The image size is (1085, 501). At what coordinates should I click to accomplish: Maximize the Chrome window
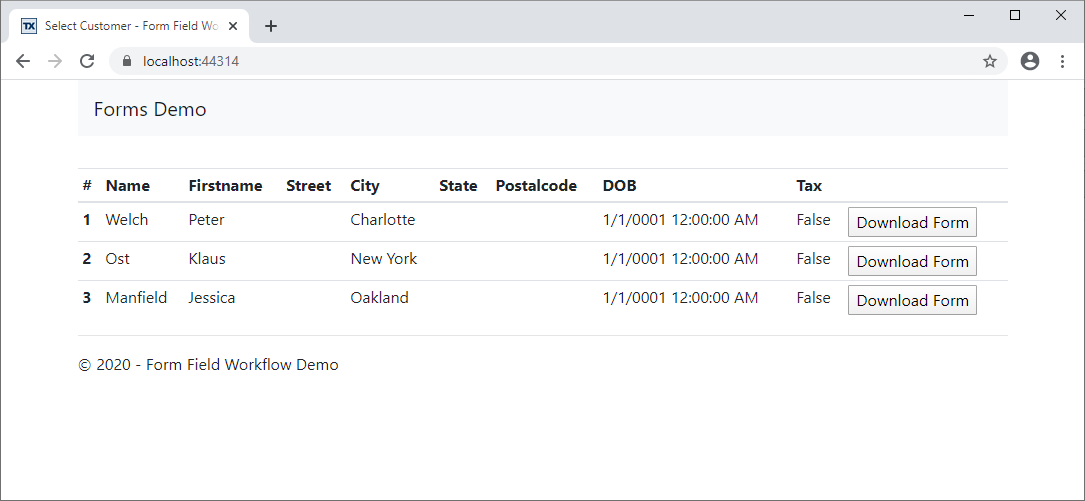click(x=1015, y=15)
